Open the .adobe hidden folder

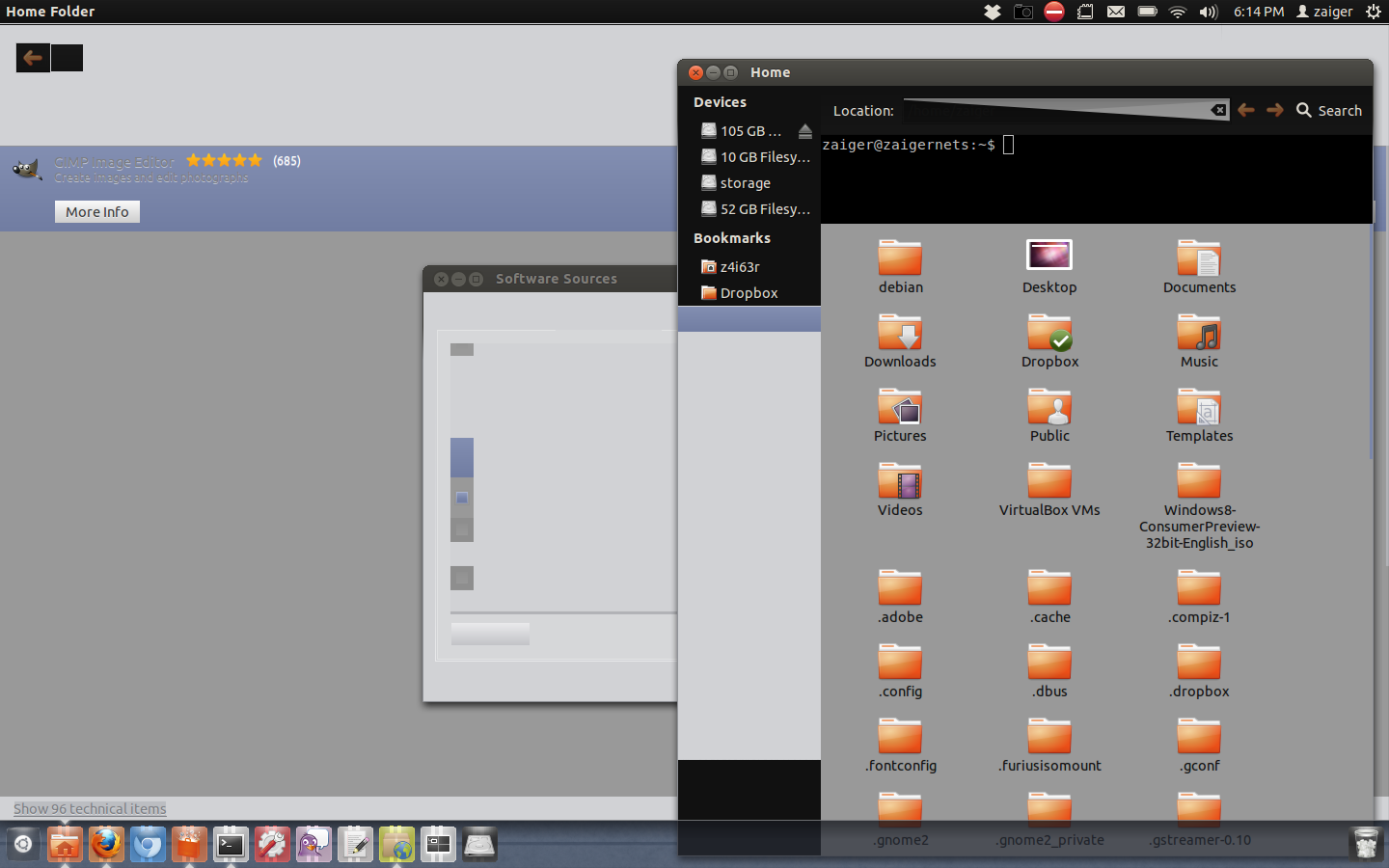[900, 597]
